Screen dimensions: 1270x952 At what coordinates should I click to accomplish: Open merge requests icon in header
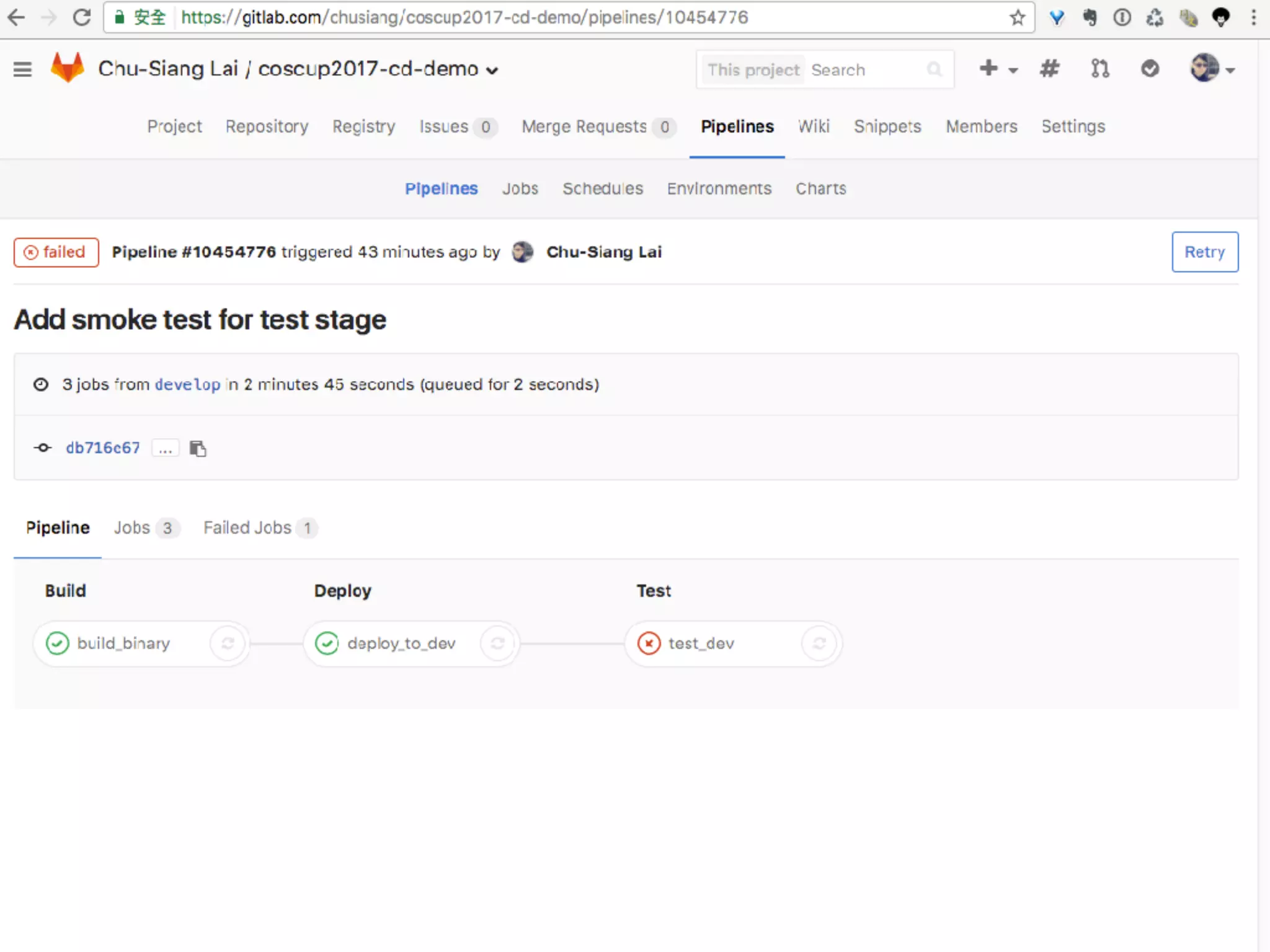[x=1099, y=68]
